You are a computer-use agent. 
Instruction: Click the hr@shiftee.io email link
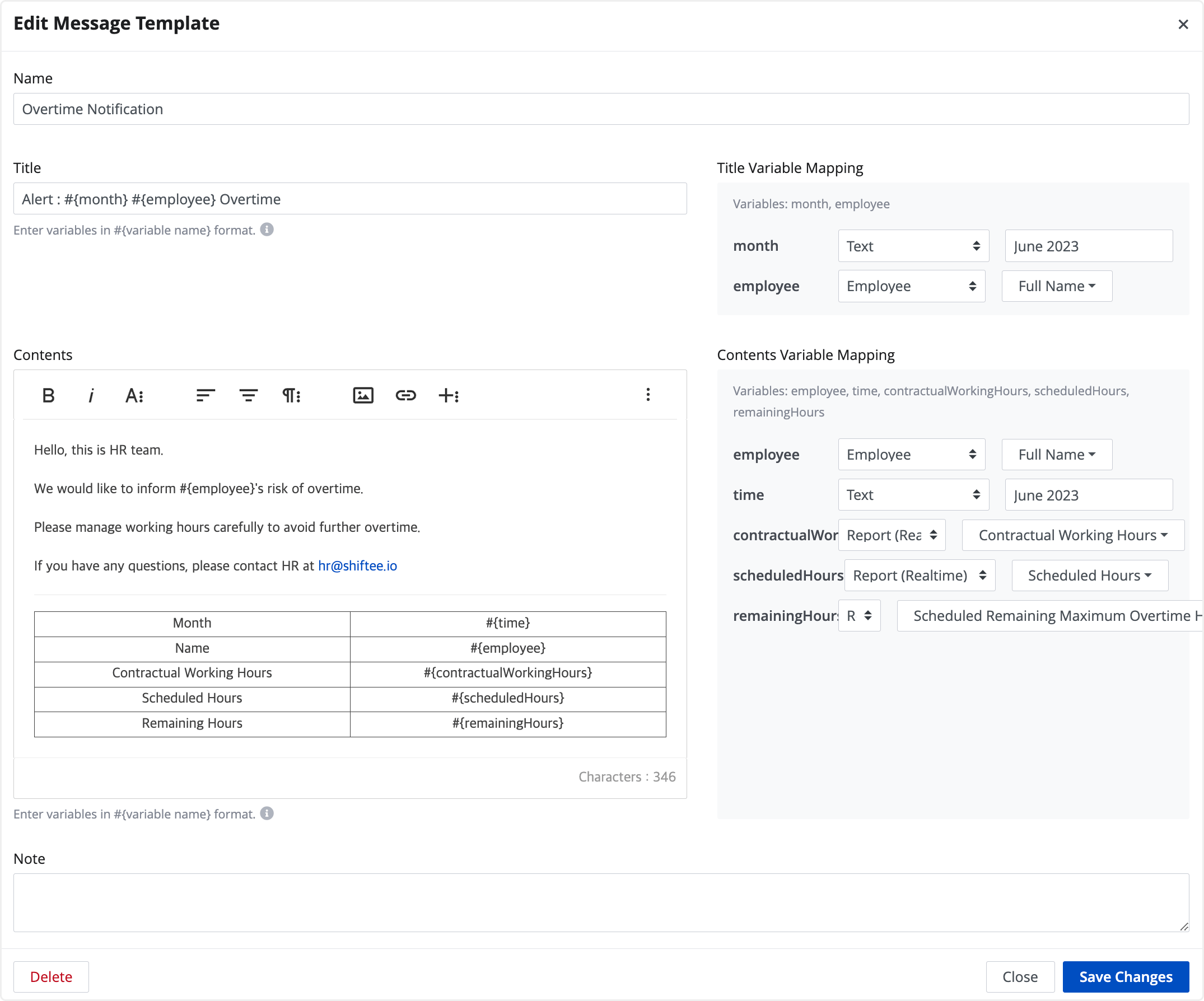(357, 566)
